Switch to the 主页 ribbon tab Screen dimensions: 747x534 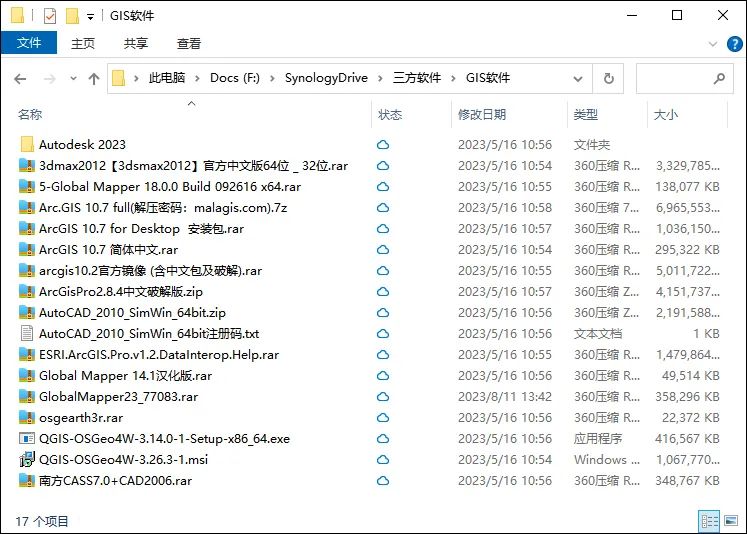click(83, 43)
